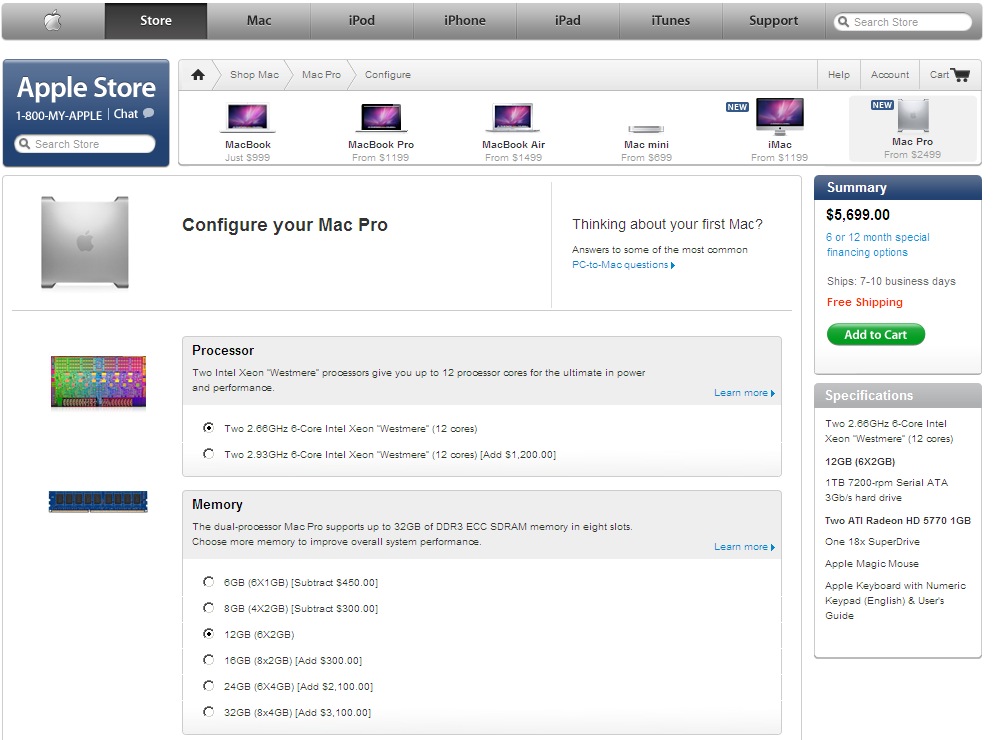Go to the home breadcrumb icon
Image resolution: width=994 pixels, height=740 pixels.
point(198,75)
